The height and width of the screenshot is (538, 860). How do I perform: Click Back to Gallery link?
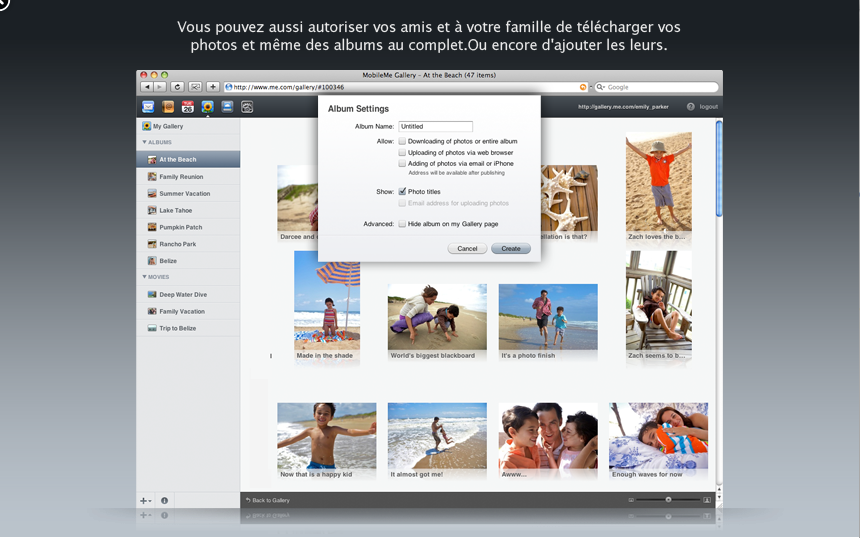268,500
